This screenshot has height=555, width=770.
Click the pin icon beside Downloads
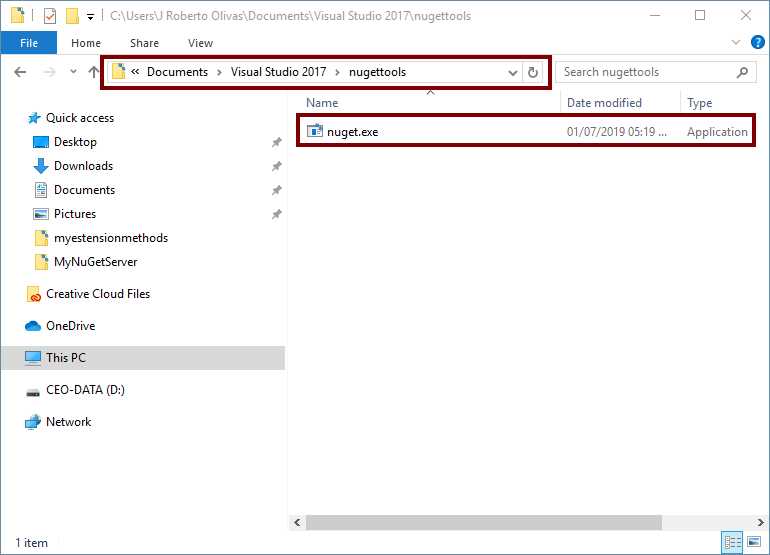276,166
